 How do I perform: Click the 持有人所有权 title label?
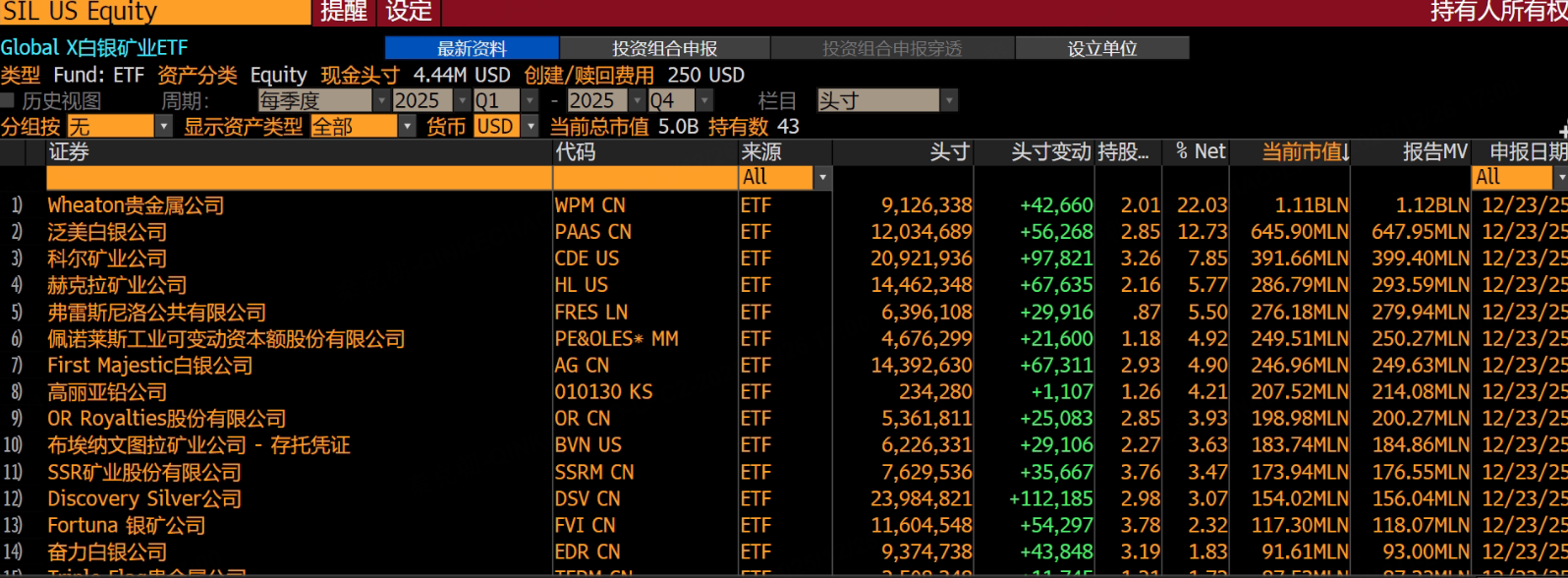[x=1498, y=12]
